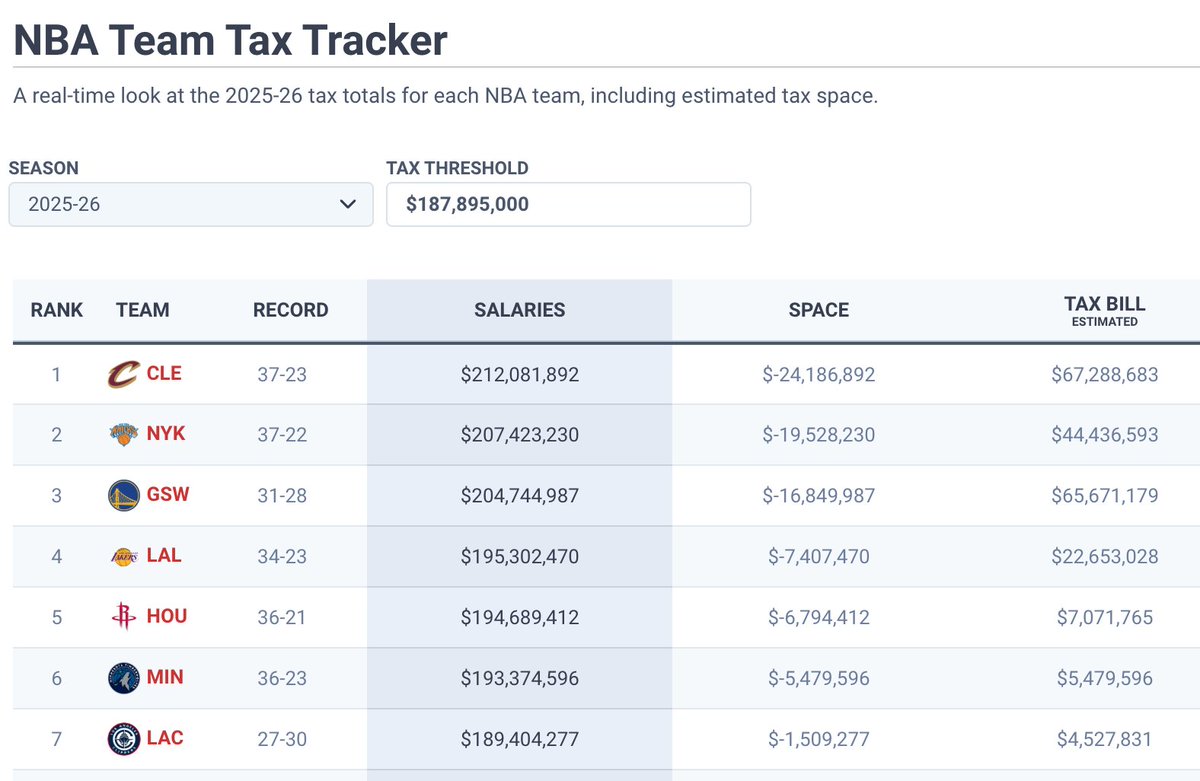Image resolution: width=1200 pixels, height=781 pixels.
Task: Click the Houston Rockets logo
Action: click(123, 617)
